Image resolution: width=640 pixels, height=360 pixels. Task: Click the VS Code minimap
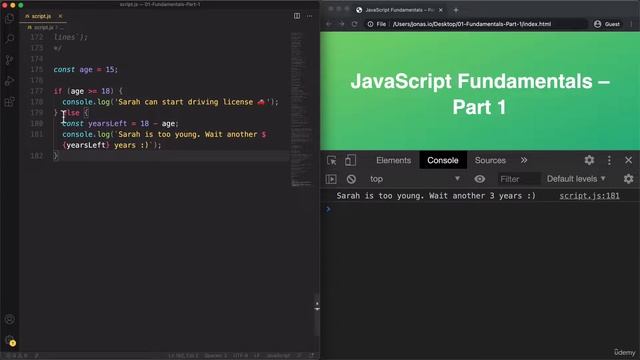[x=302, y=109]
